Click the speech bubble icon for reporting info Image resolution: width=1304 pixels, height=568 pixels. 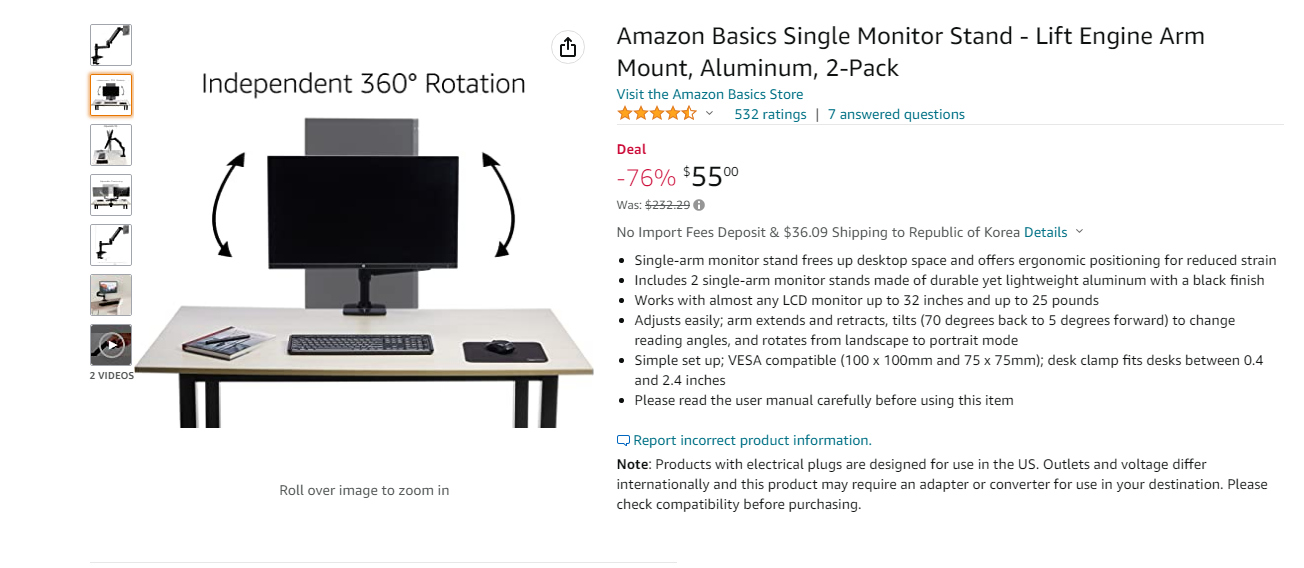[624, 440]
